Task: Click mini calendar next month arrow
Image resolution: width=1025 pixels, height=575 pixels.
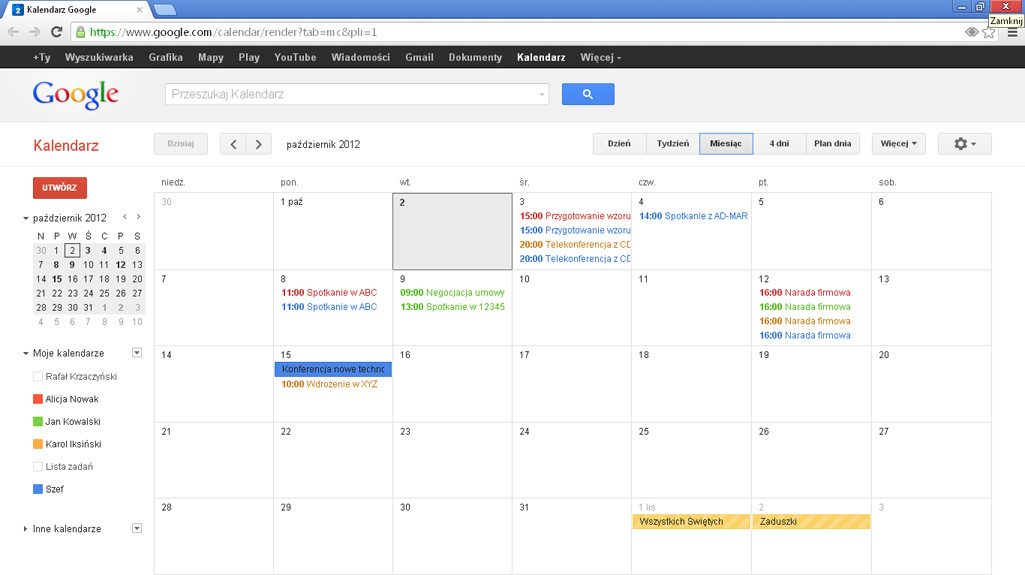Action: coord(139,217)
